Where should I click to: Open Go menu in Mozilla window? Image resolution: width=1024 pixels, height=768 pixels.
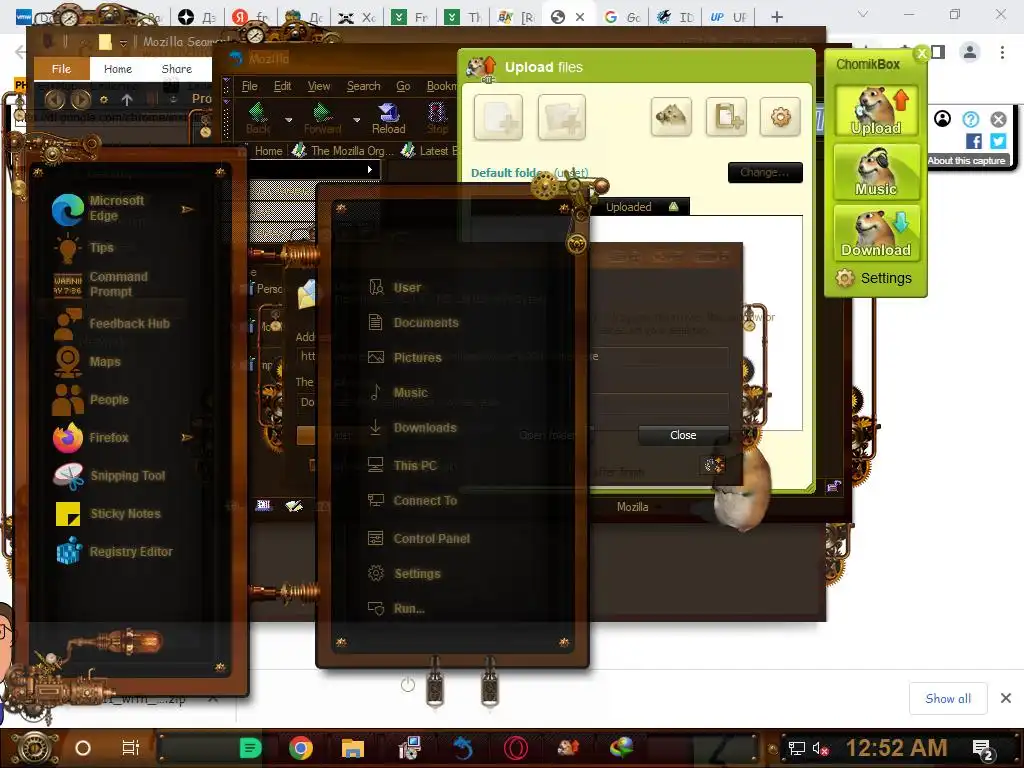[403, 86]
